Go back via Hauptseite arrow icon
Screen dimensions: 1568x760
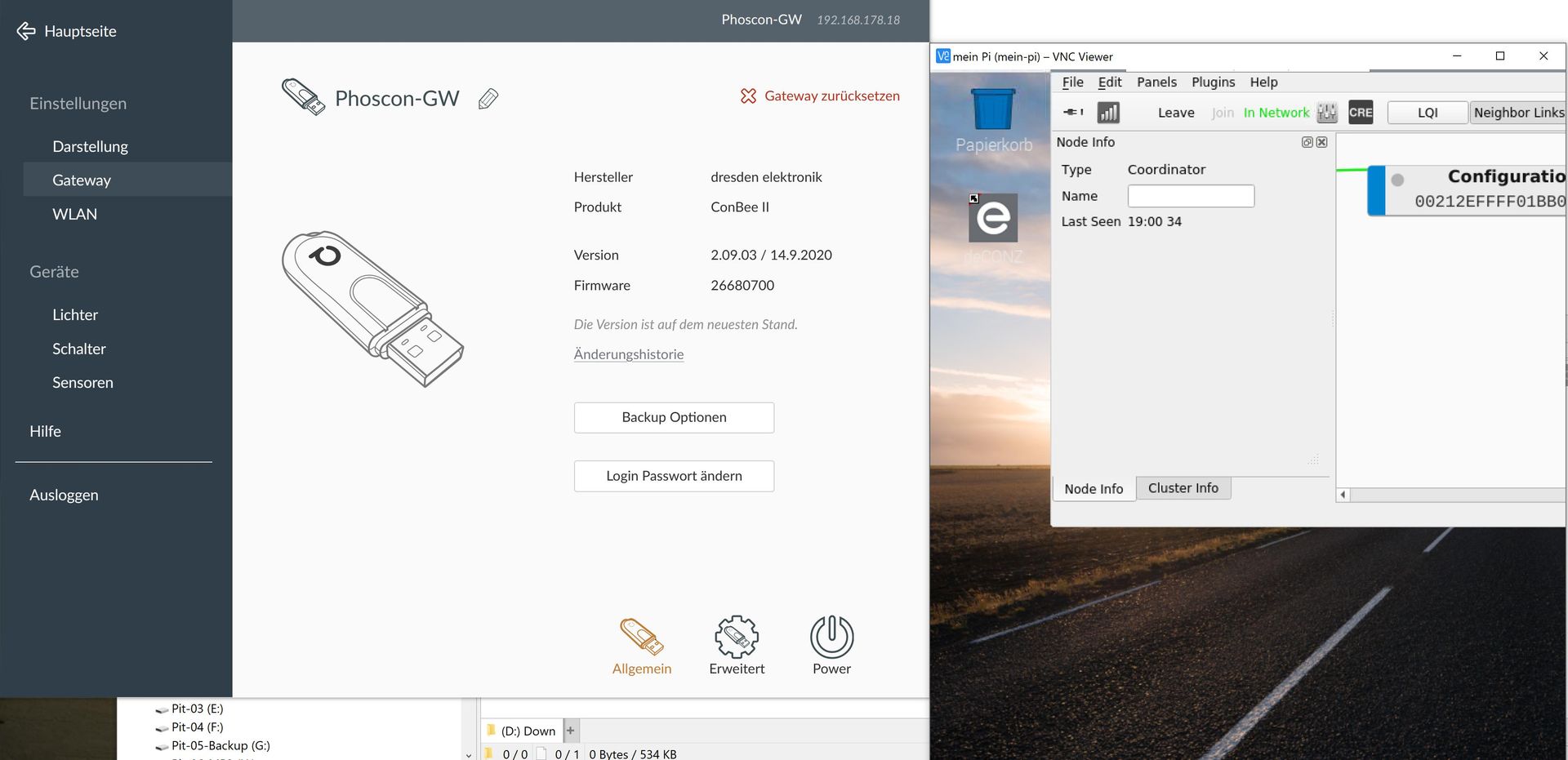point(26,31)
